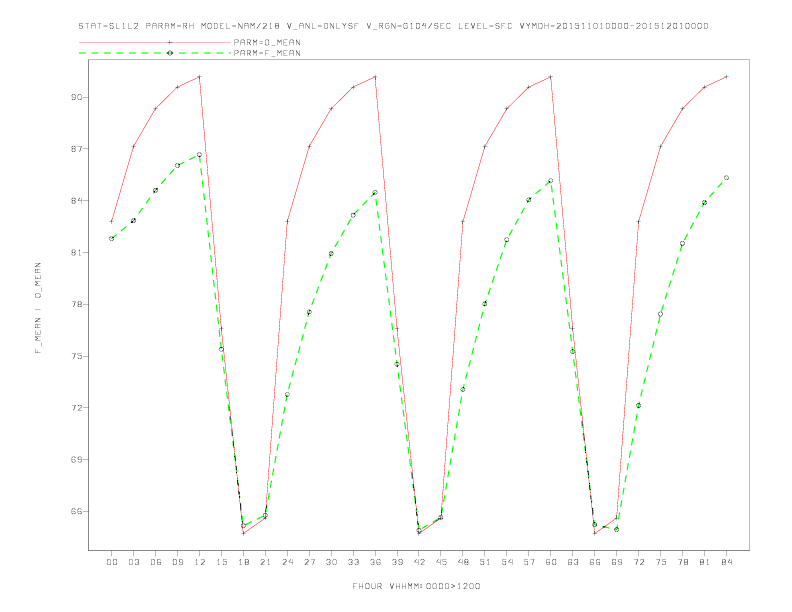The height and width of the screenshot is (612, 792).
Task: Click the y-axis tick label 69
Action: [x=76, y=460]
